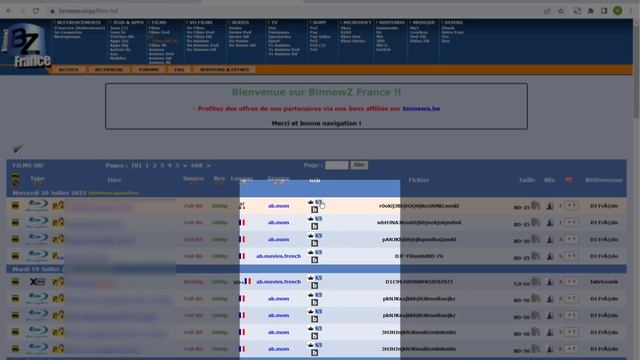Bookmark this page with the star icon
640x360 pixels.
click(x=561, y=11)
